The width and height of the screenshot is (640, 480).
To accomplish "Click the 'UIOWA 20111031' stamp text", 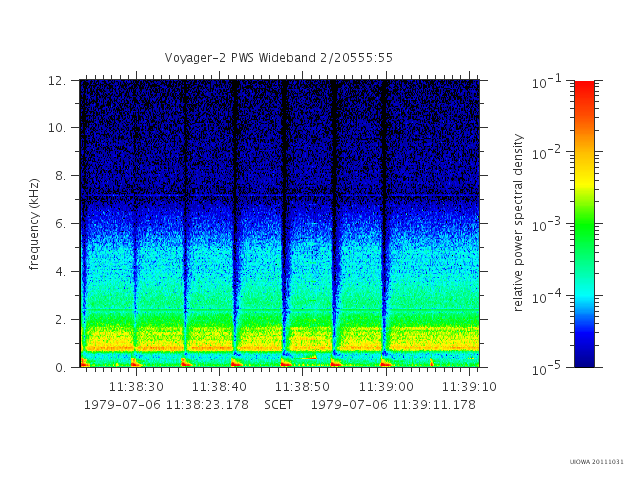I will (x=597, y=462).
